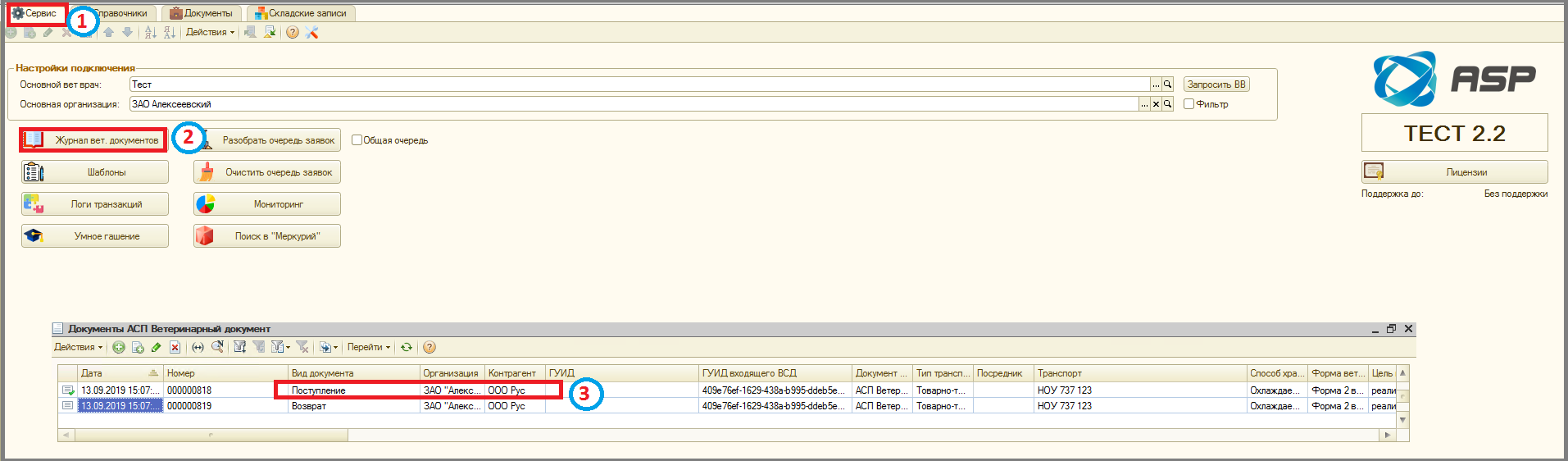1568x461 pixels.
Task: Click the find-by-number magnifier icon
Action: tap(217, 348)
